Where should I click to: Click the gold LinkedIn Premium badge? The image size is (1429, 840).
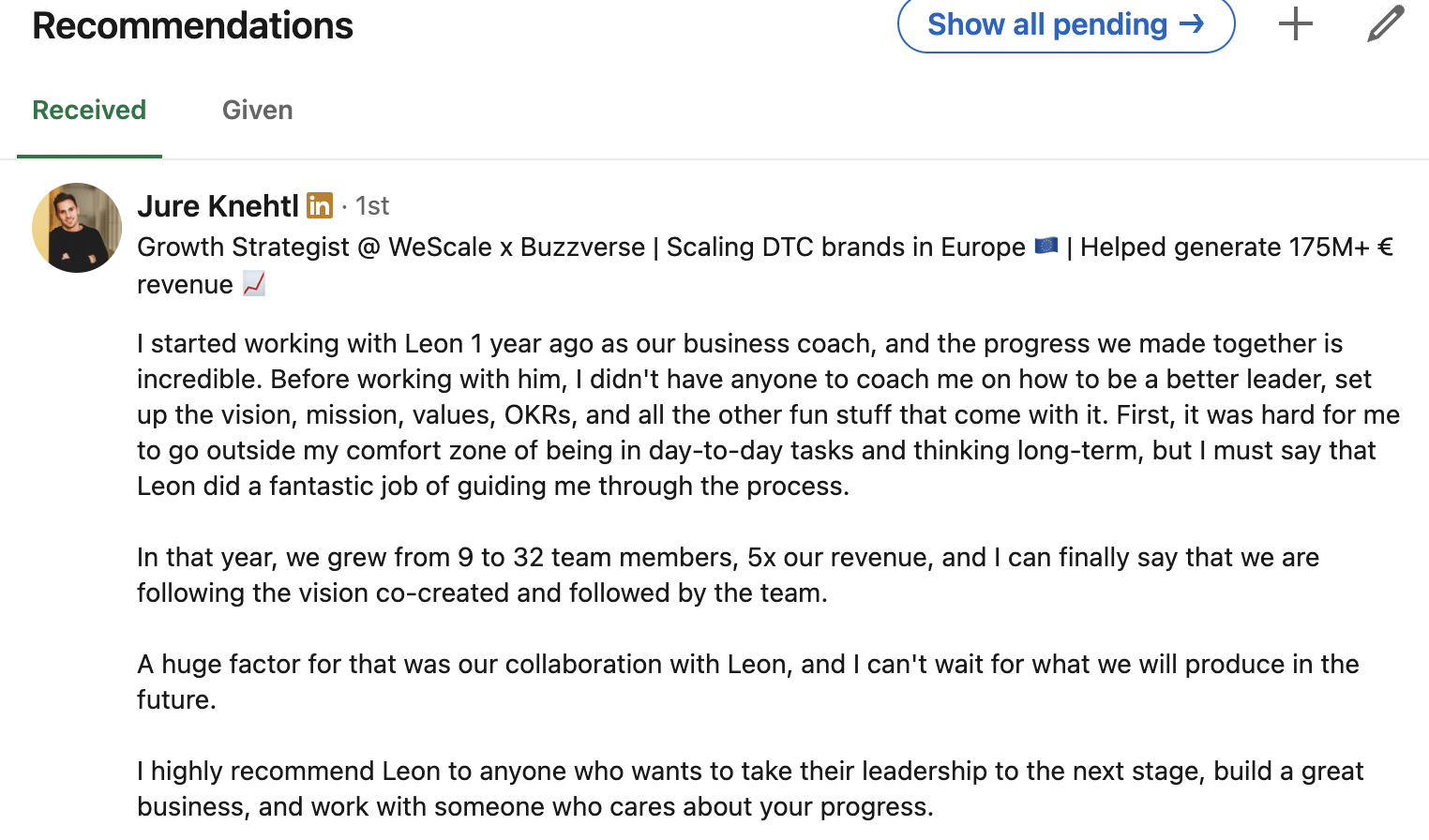coord(320,205)
